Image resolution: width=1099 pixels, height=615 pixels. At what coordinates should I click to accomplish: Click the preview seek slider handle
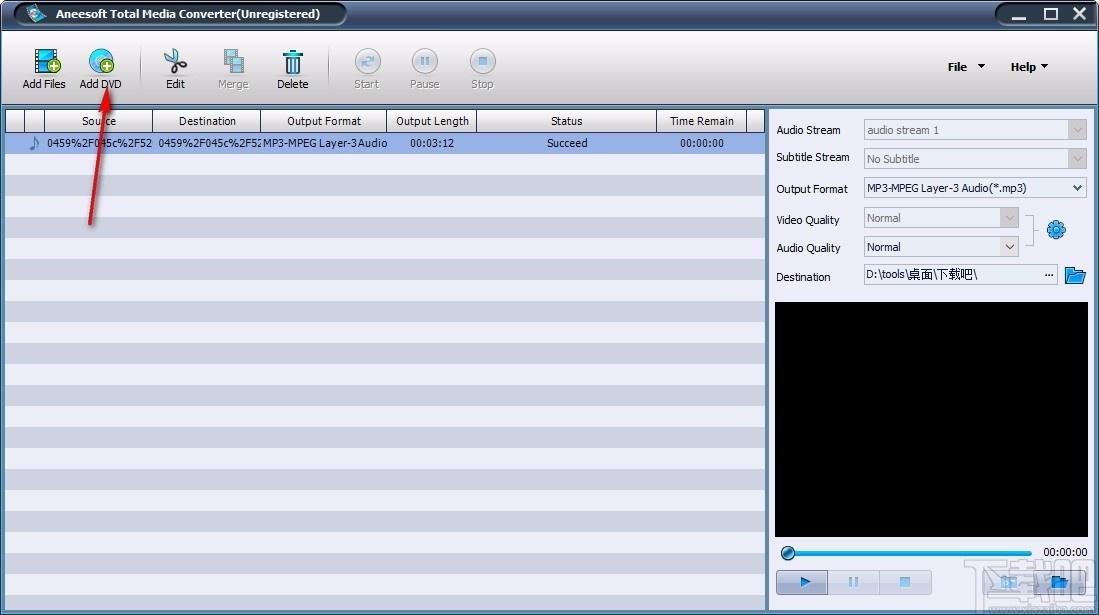[788, 553]
